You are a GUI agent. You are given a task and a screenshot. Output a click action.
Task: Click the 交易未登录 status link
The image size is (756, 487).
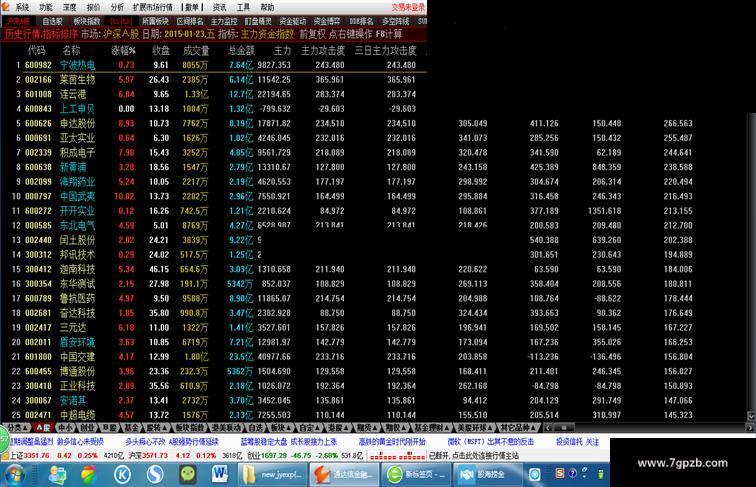point(408,7)
